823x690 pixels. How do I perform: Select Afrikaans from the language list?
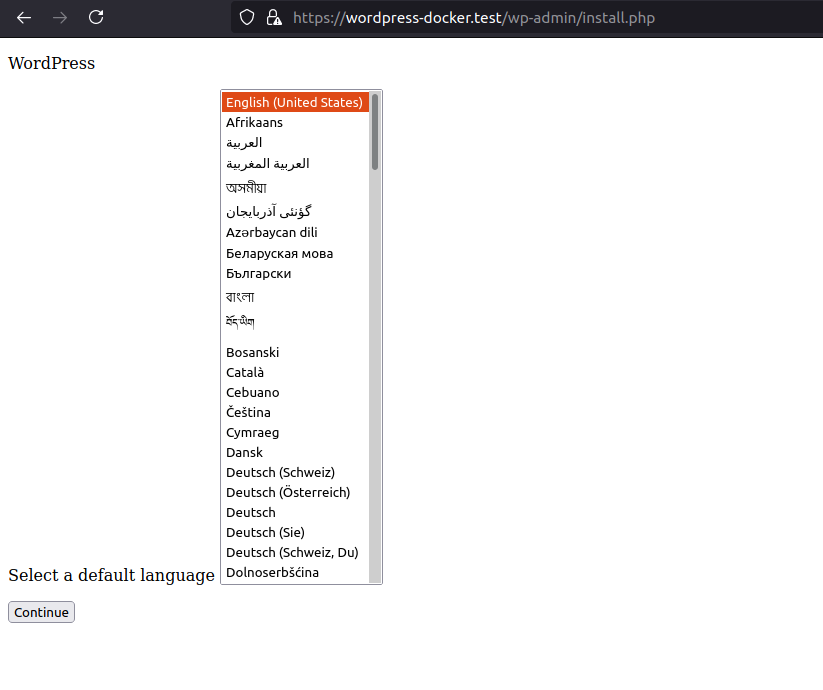296,122
